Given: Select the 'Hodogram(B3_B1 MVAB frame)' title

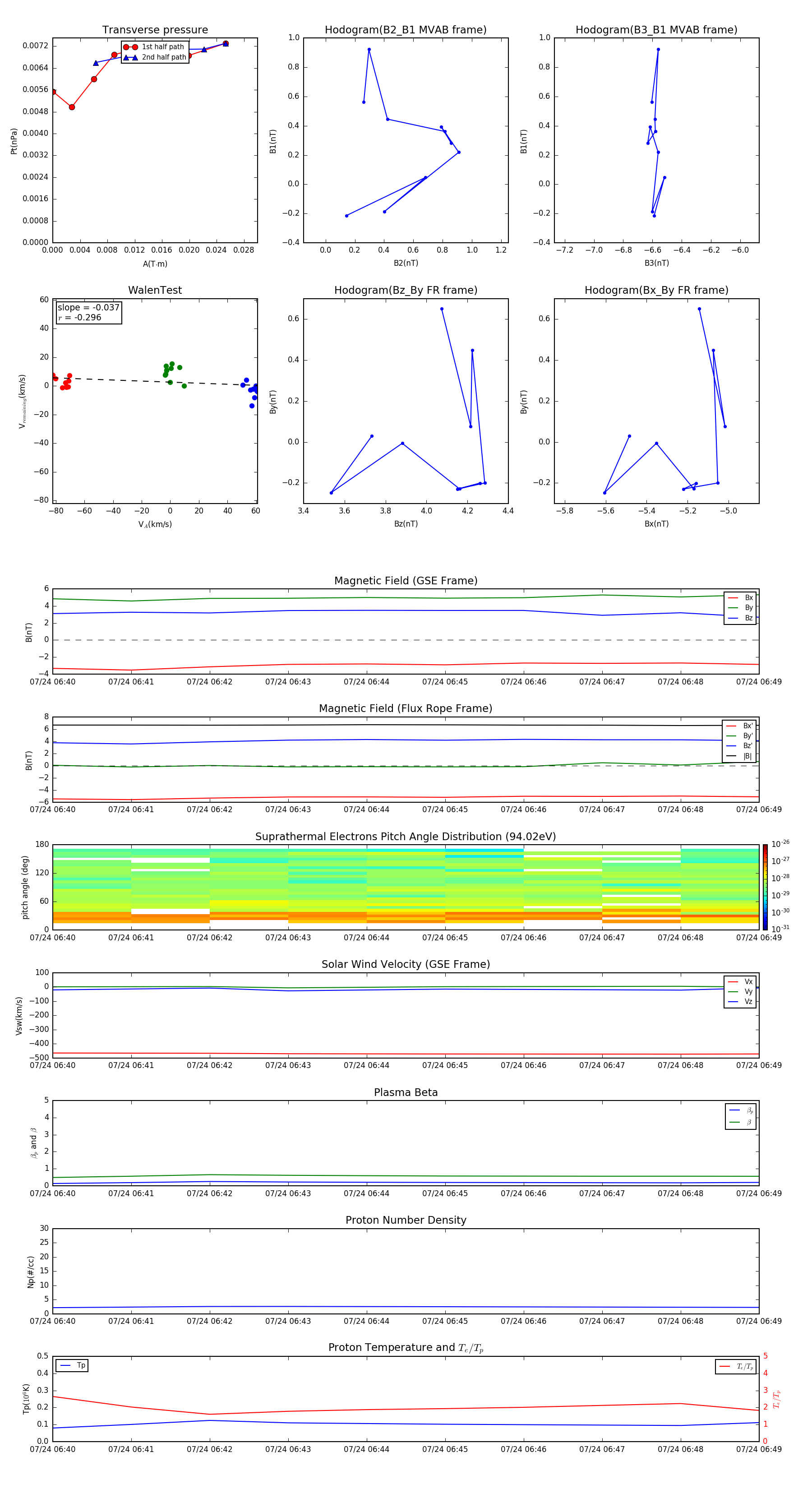Looking at the screenshot, I should 656,29.
